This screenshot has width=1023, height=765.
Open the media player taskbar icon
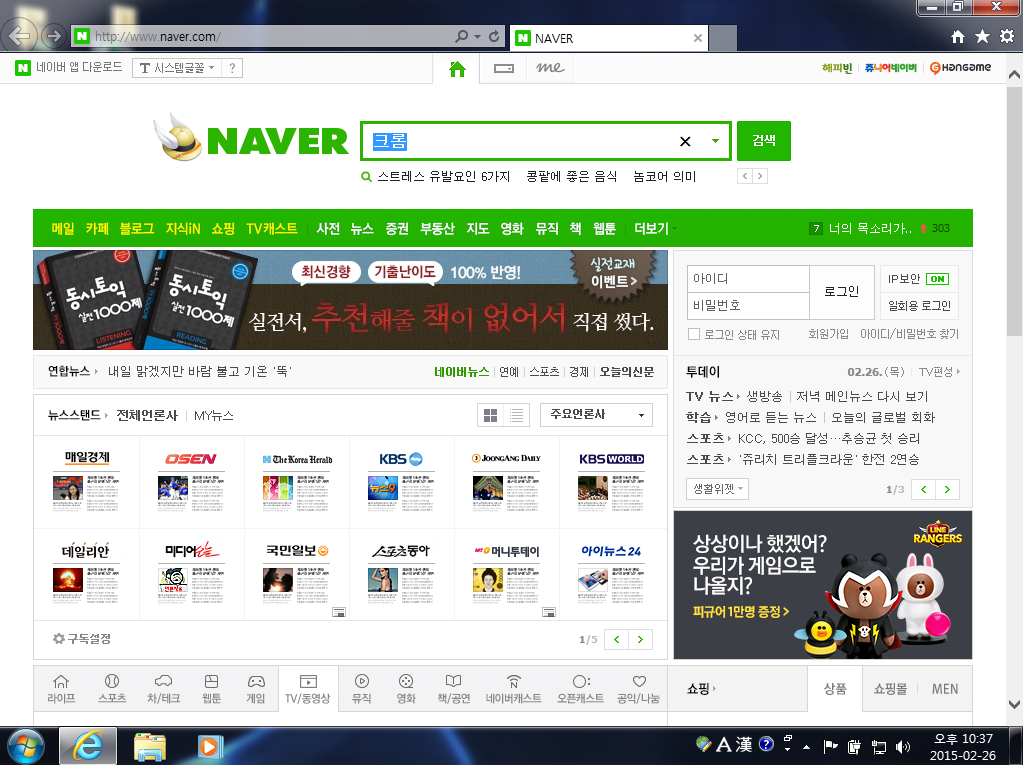pos(210,746)
